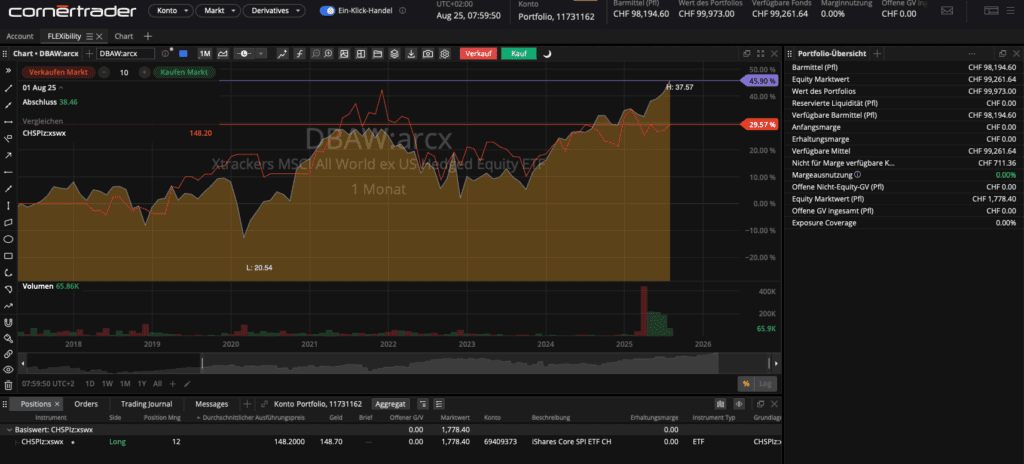The width and height of the screenshot is (1024, 464).
Task: Delete all drawings with trash icon
Action: 8,386
